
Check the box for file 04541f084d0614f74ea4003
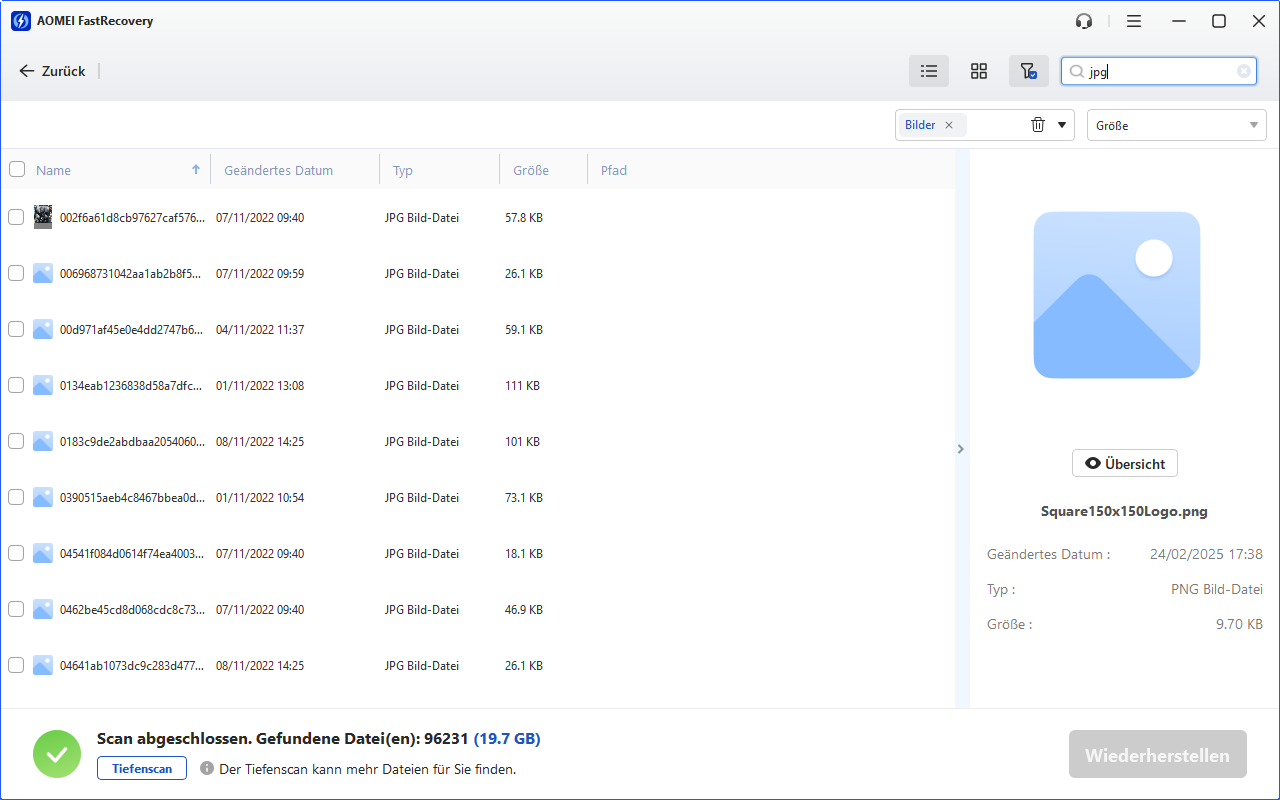point(16,553)
